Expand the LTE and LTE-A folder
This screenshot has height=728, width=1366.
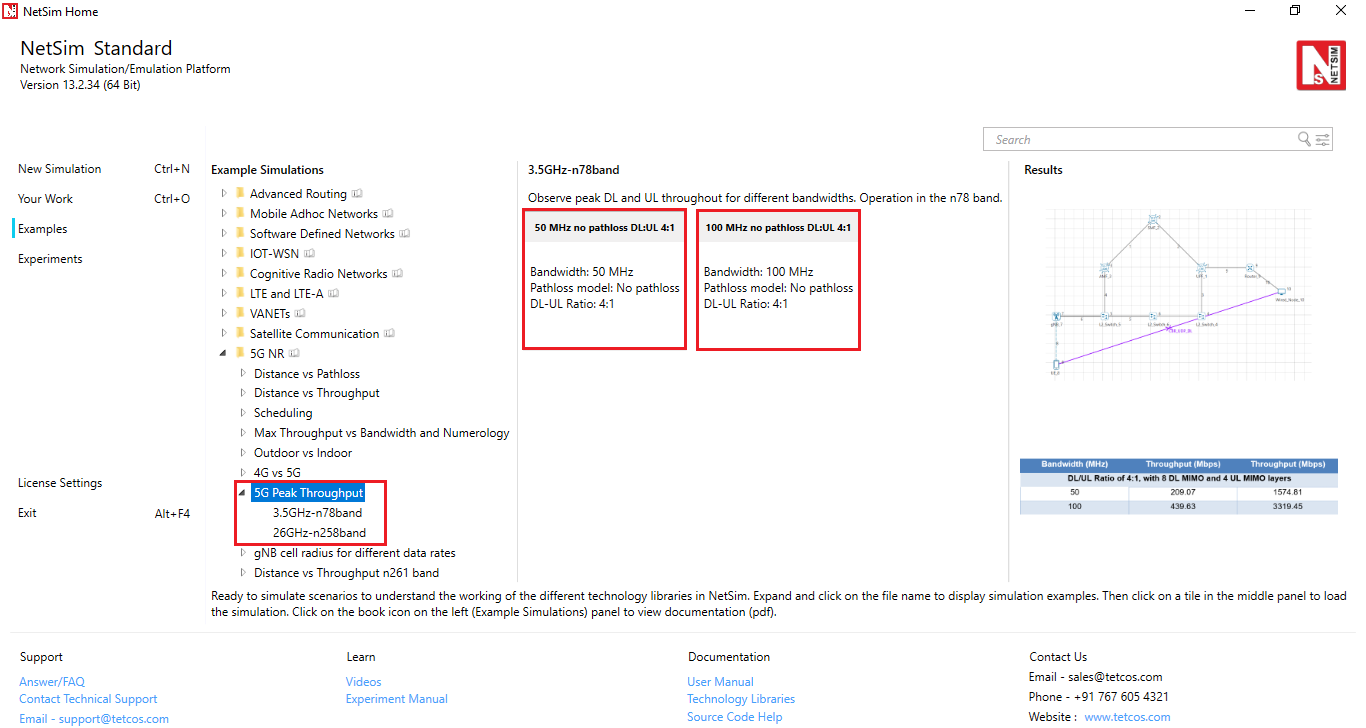224,294
